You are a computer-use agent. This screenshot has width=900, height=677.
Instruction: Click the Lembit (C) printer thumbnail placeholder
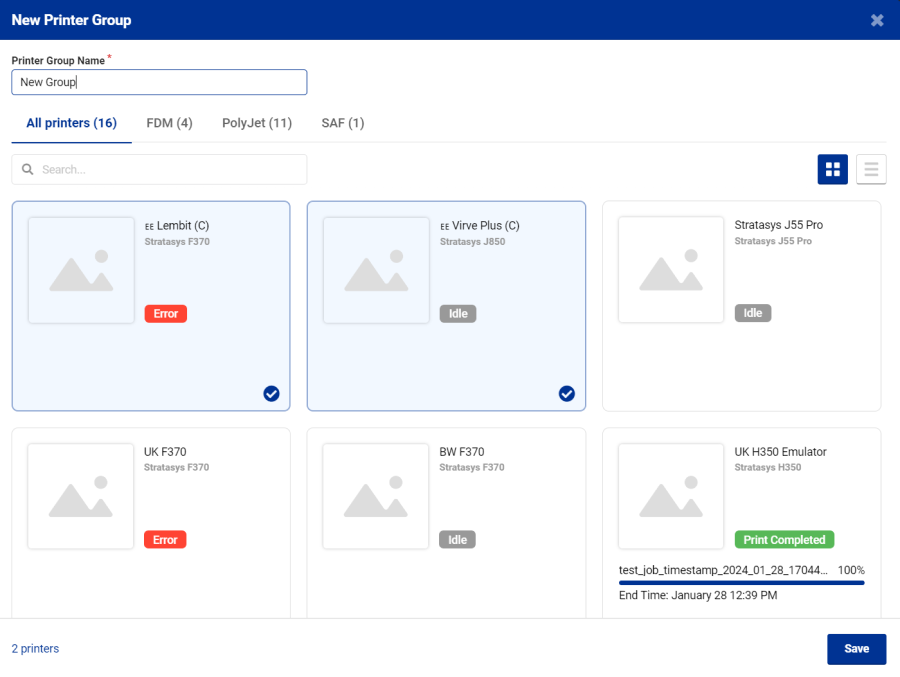(81, 270)
